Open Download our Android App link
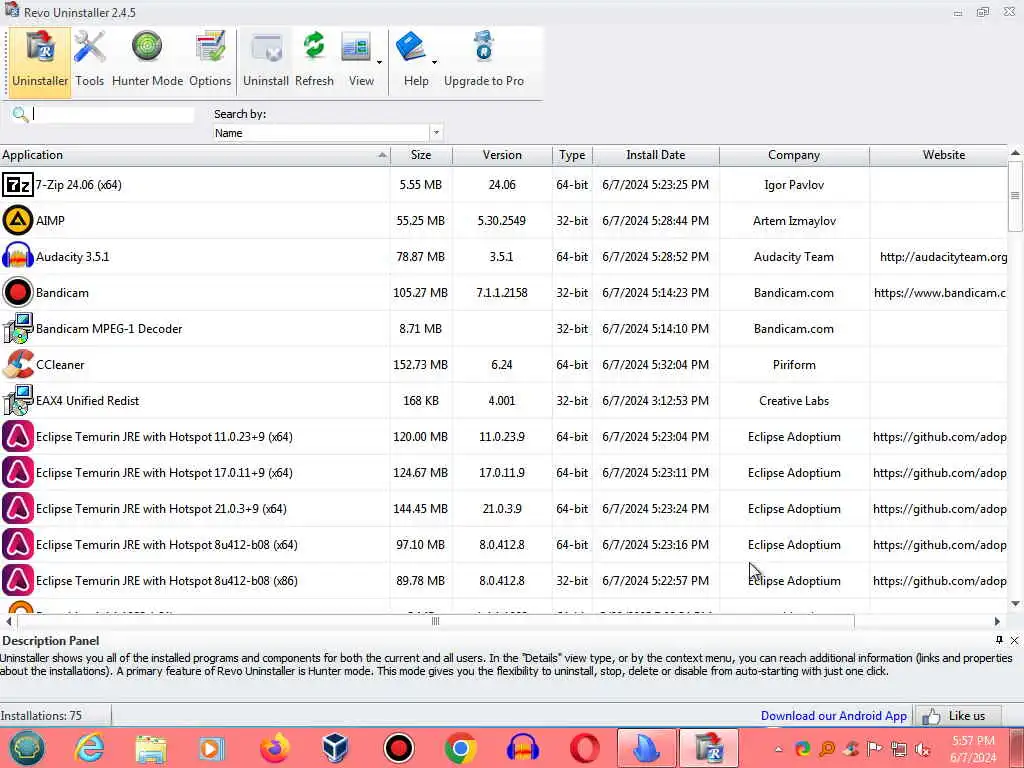 click(x=833, y=716)
